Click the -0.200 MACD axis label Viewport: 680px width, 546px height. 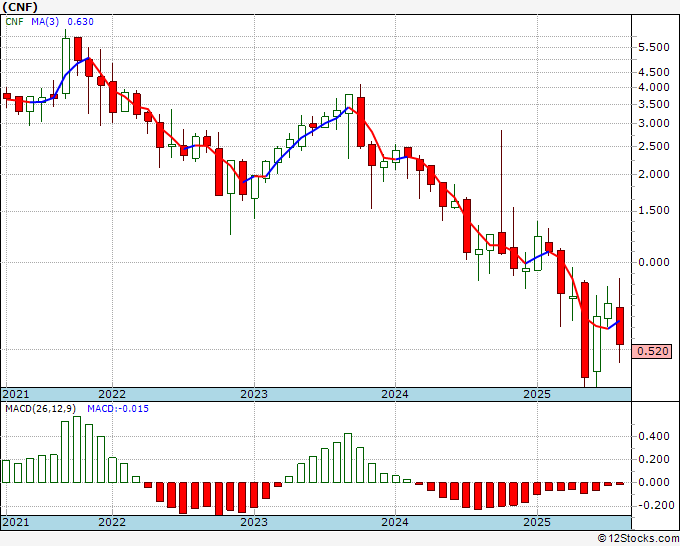click(x=654, y=505)
